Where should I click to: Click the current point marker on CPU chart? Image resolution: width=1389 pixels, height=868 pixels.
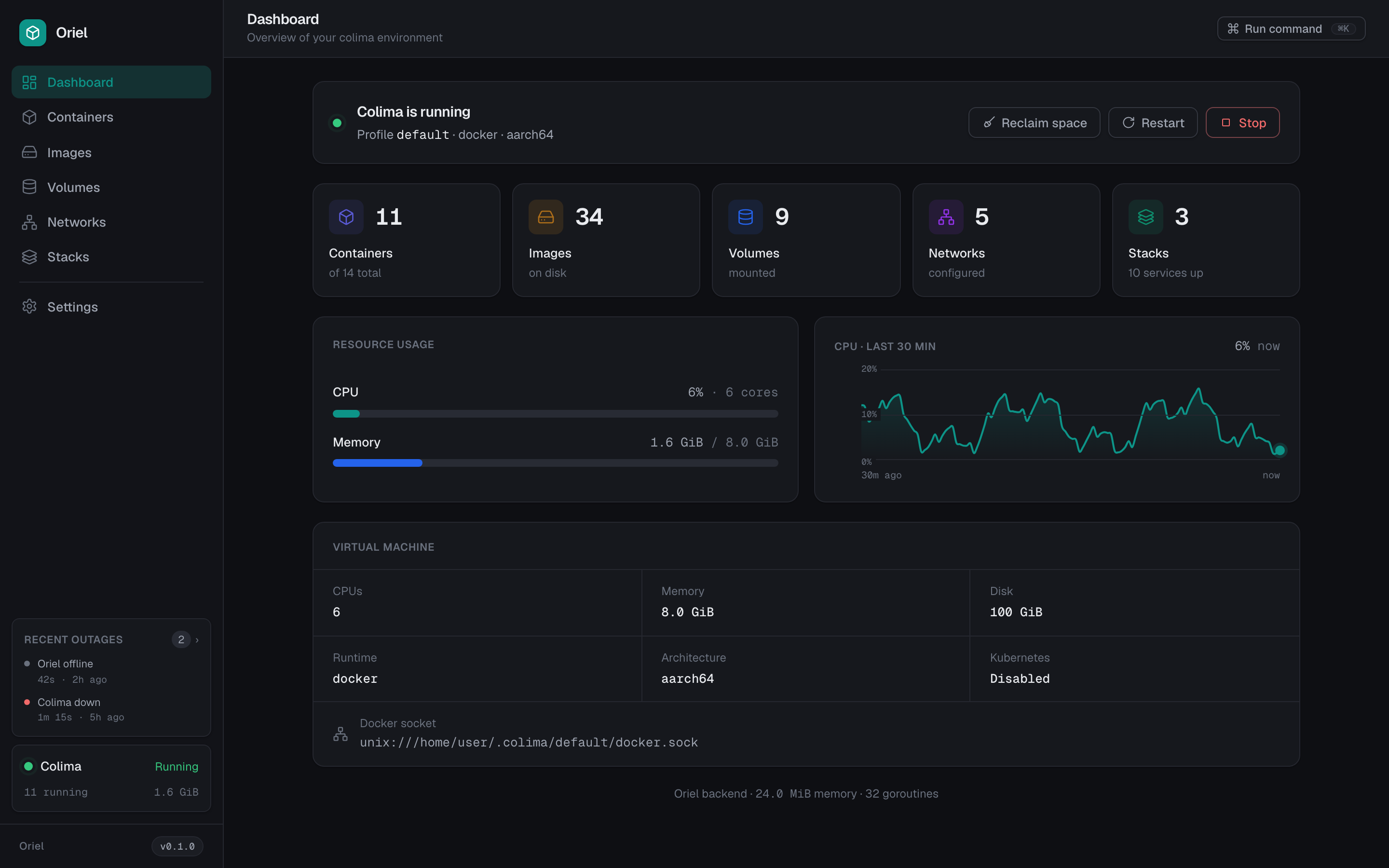coord(1280,450)
